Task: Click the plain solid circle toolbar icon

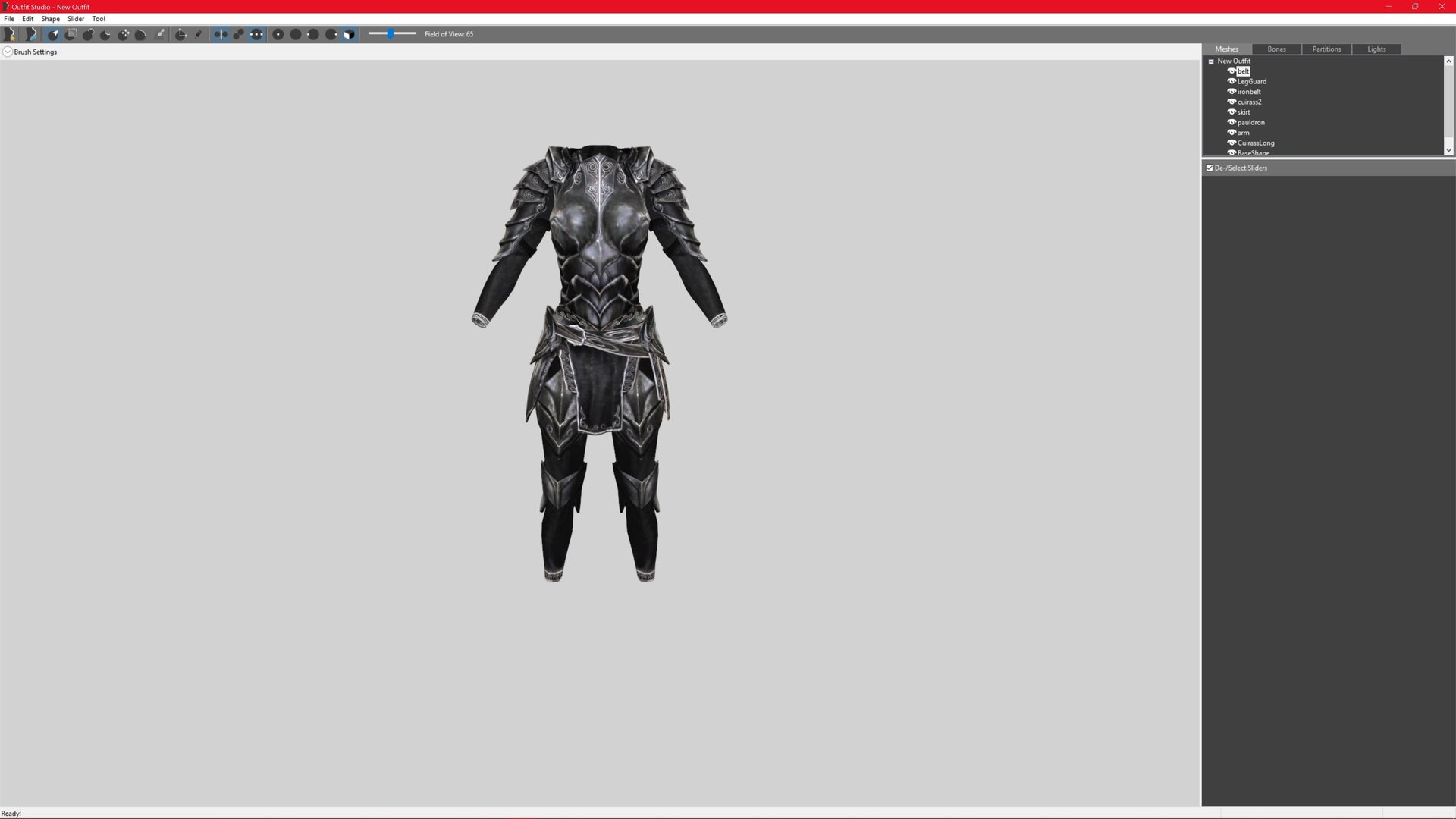Action: (296, 34)
